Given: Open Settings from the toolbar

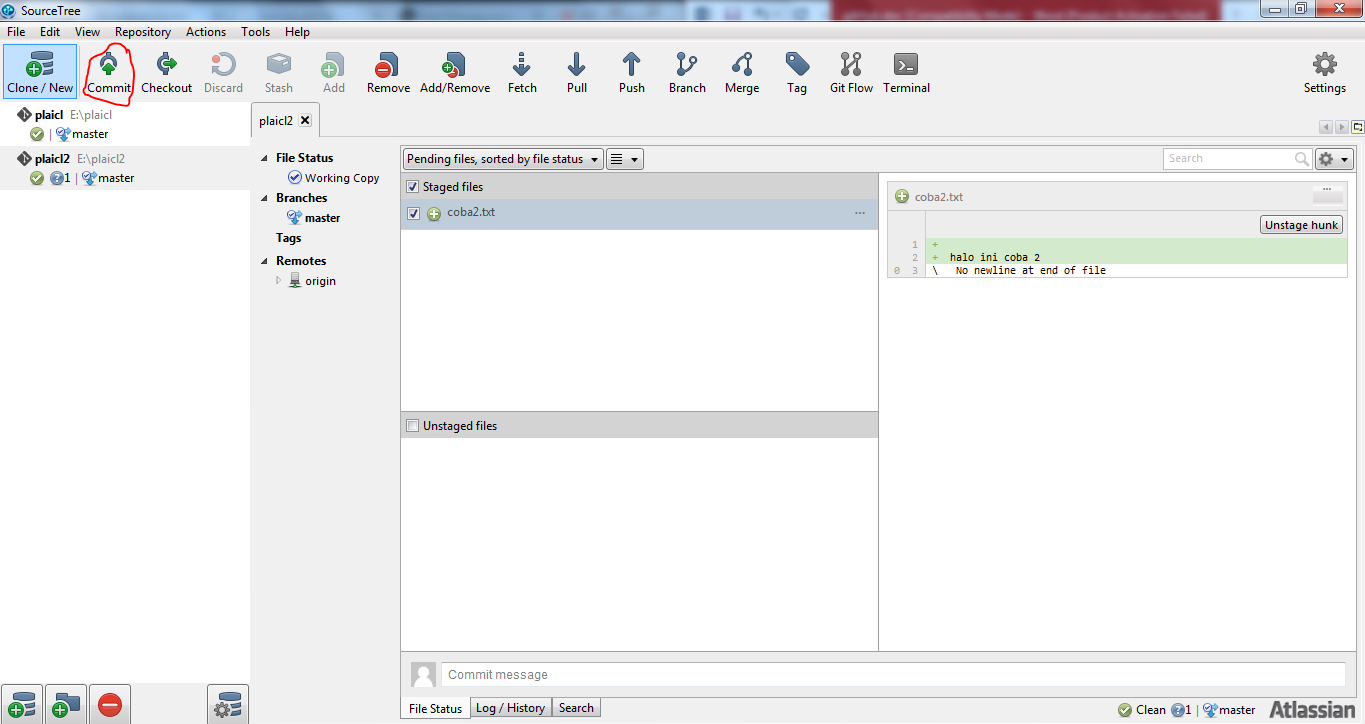Looking at the screenshot, I should pos(1324,71).
